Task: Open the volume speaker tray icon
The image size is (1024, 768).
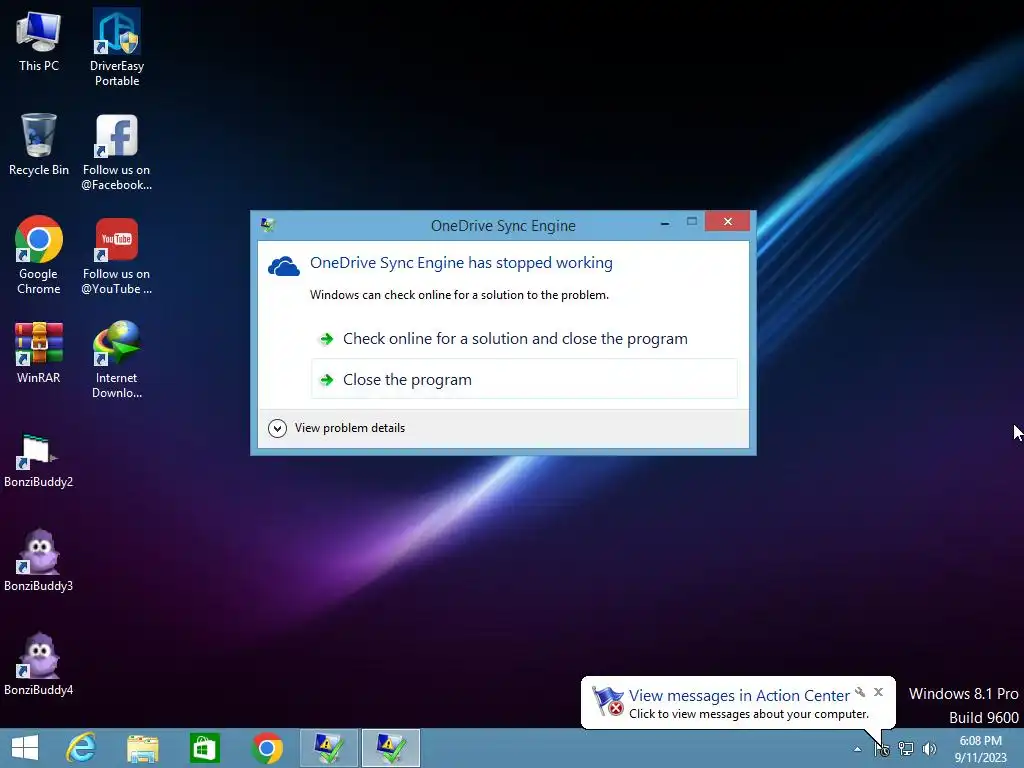Action: point(929,749)
